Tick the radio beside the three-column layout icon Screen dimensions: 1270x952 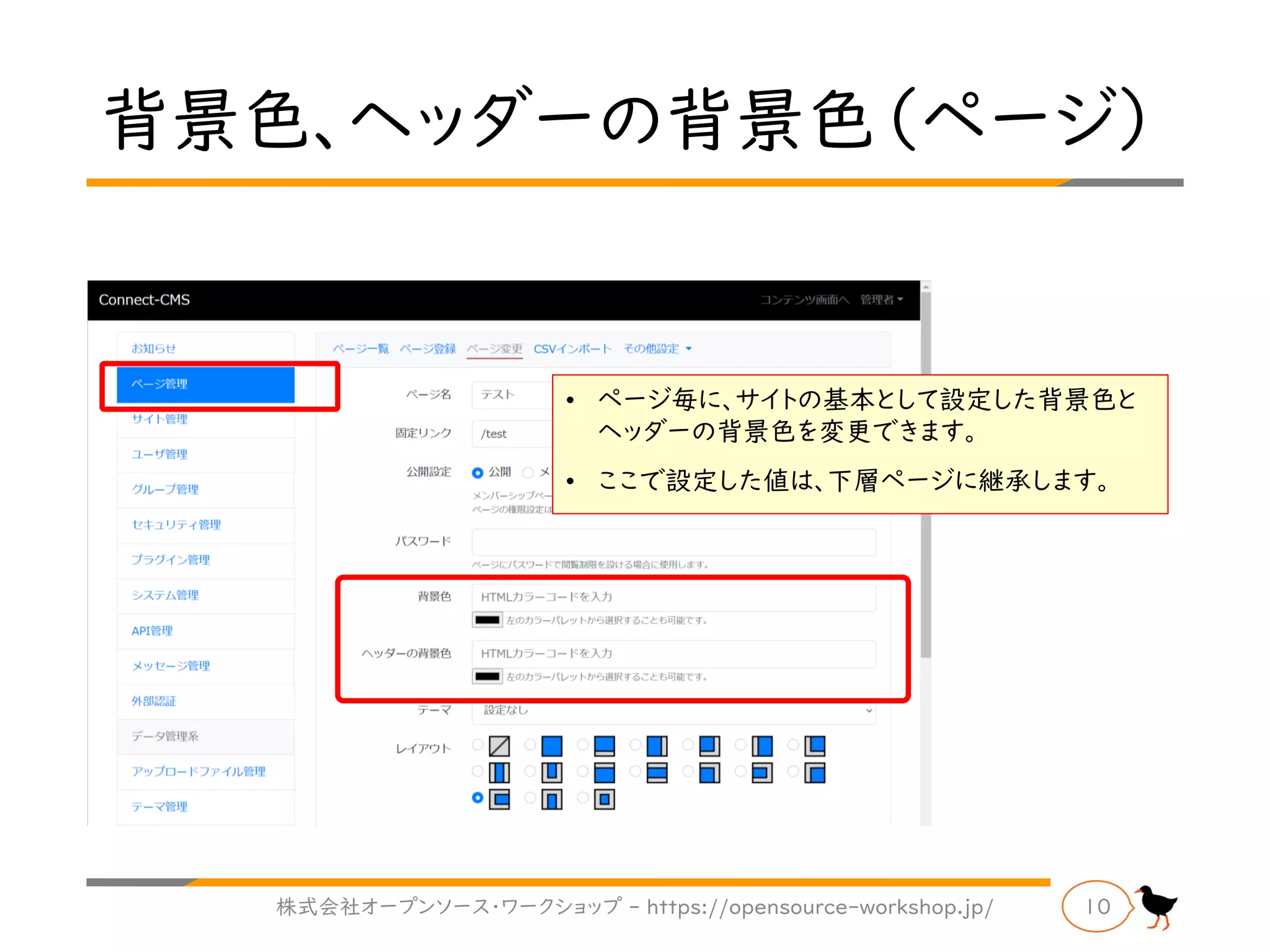point(477,771)
